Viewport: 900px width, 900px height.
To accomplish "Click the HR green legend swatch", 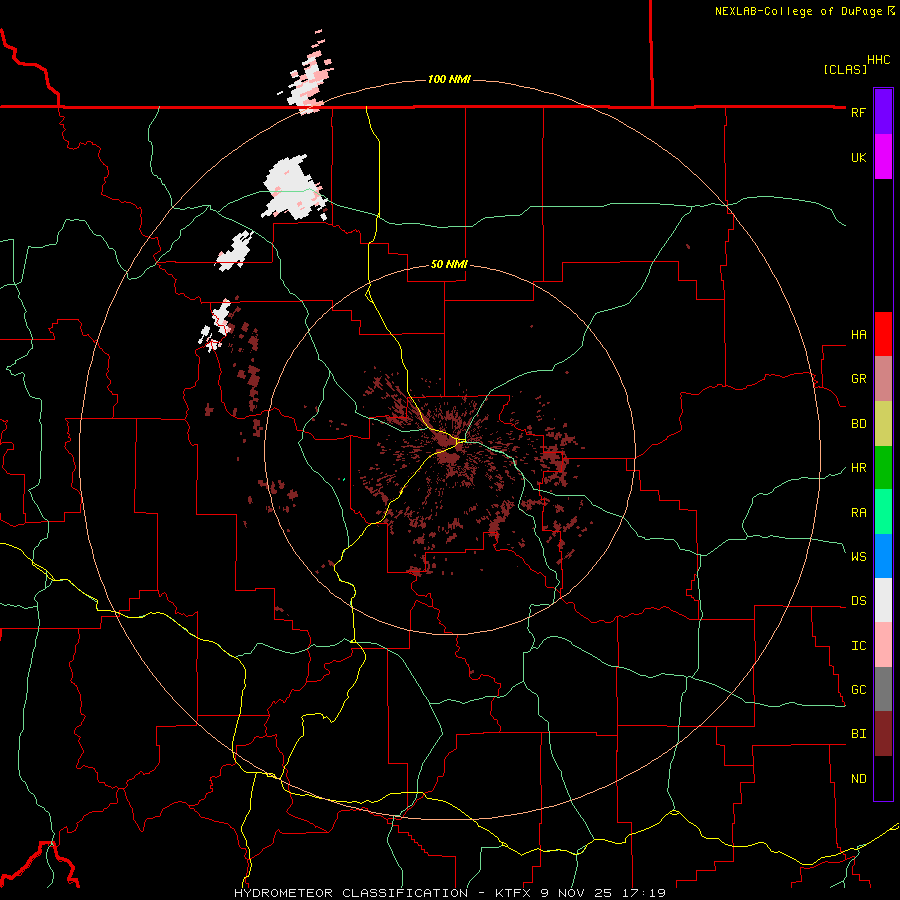I will coord(883,467).
